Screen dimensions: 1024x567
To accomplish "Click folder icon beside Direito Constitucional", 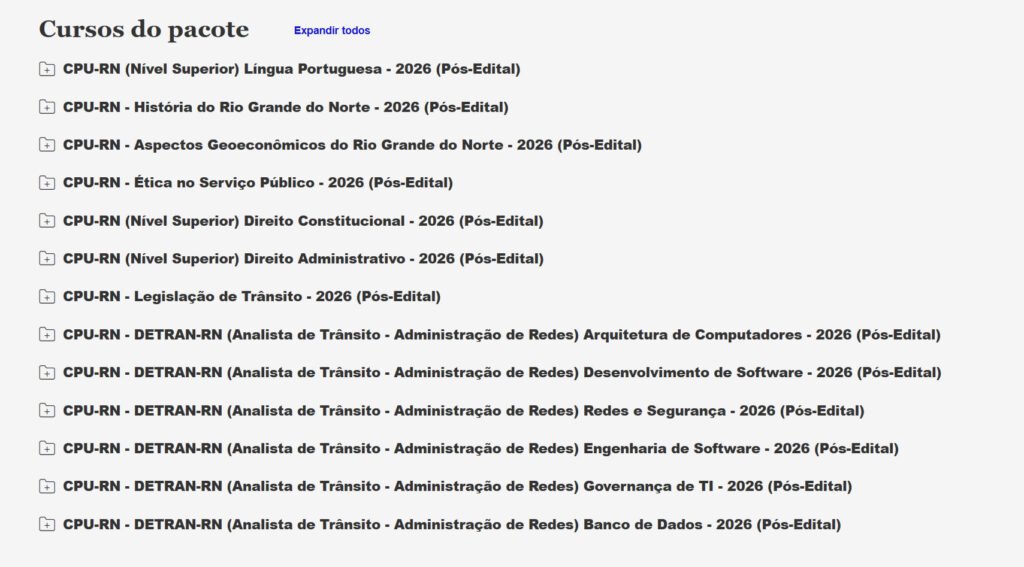I will click(47, 221).
